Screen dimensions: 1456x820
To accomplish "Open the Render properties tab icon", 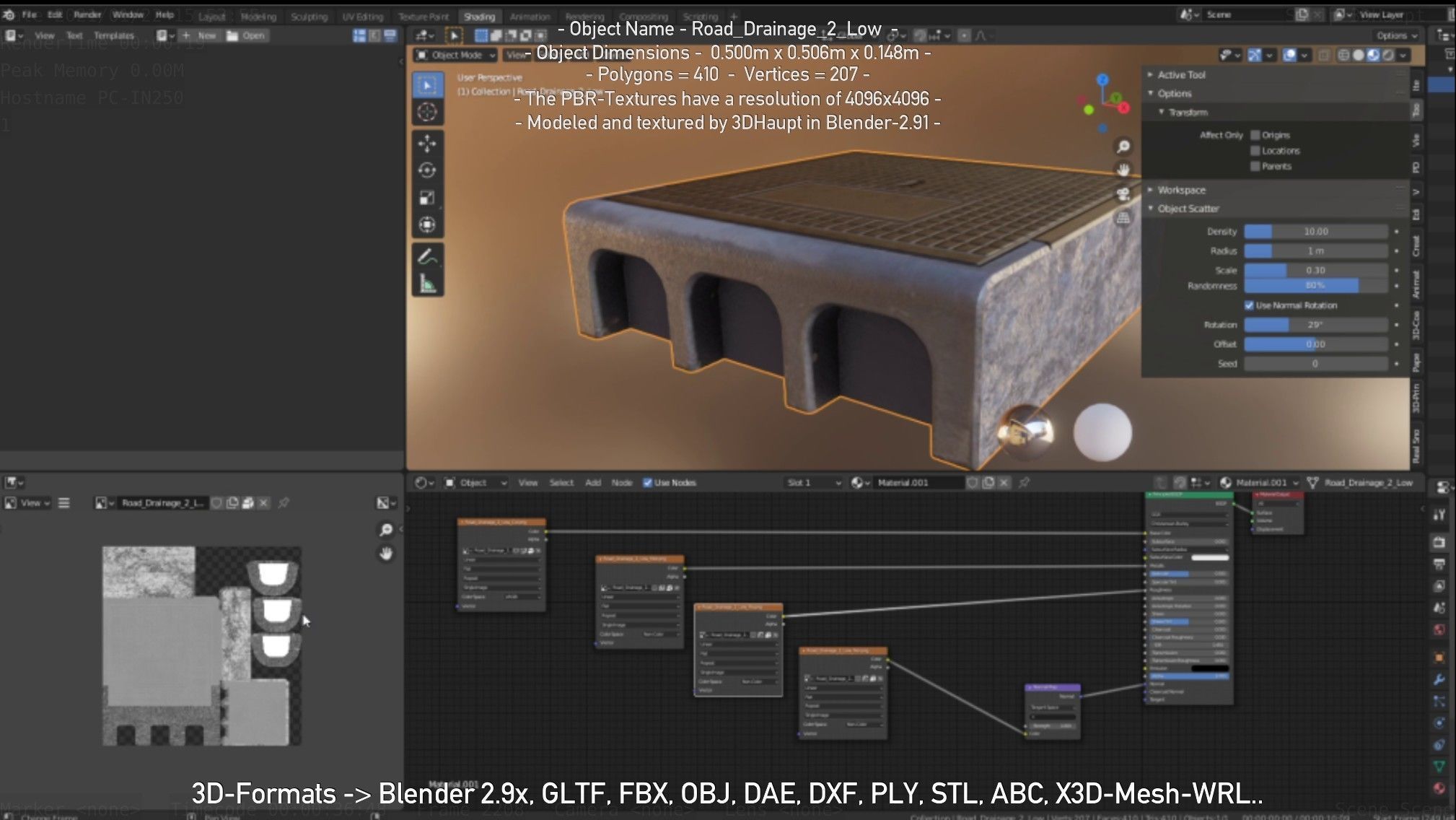I will click(1439, 542).
